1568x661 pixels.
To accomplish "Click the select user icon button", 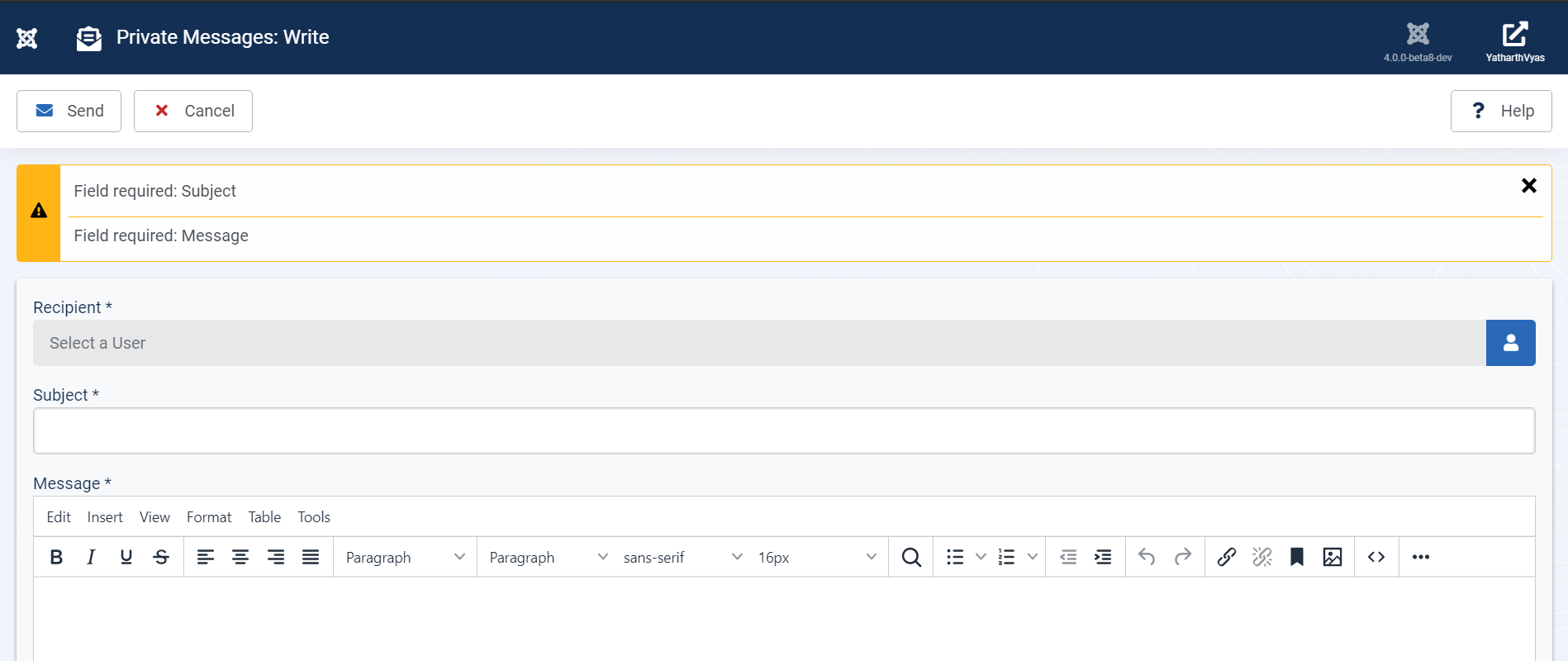I will (1511, 343).
